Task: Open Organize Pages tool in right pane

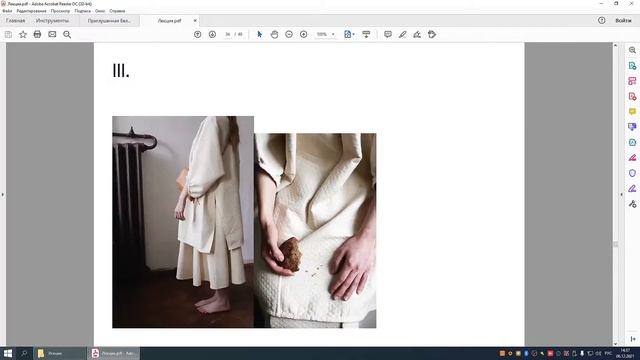Action: pos(632,81)
